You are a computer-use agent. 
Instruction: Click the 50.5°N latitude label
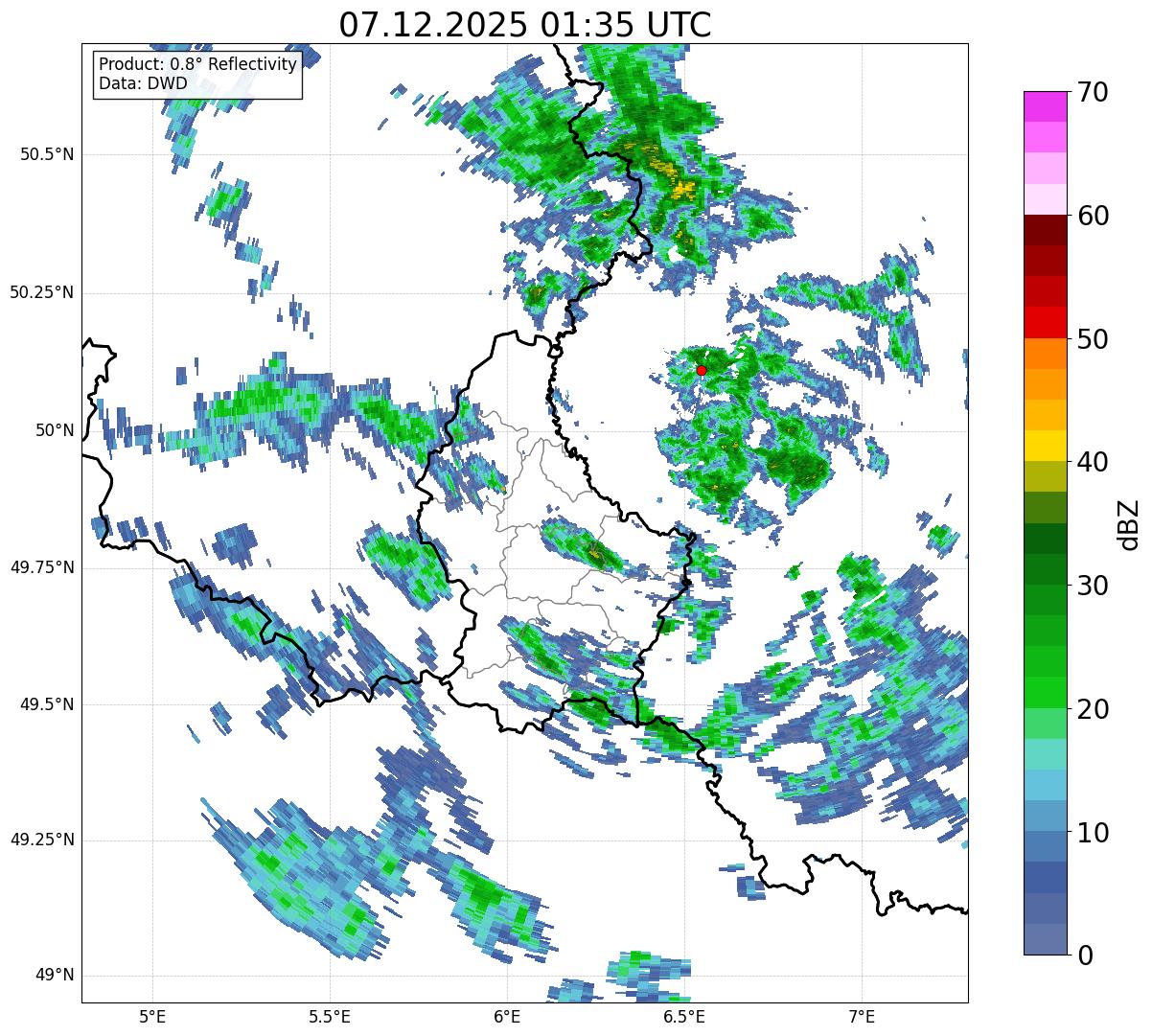point(48,154)
